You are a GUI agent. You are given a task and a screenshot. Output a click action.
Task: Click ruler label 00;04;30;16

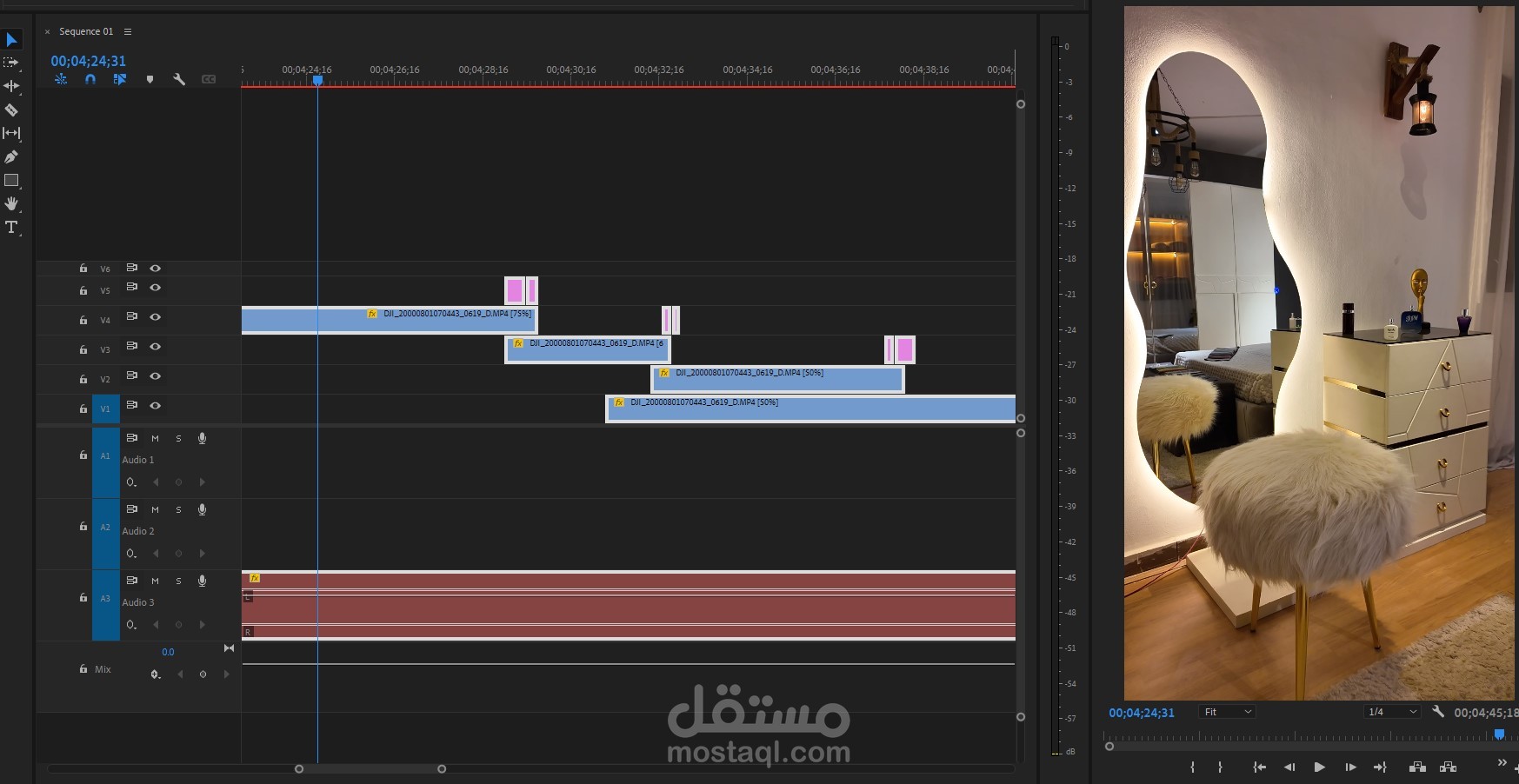tap(571, 70)
